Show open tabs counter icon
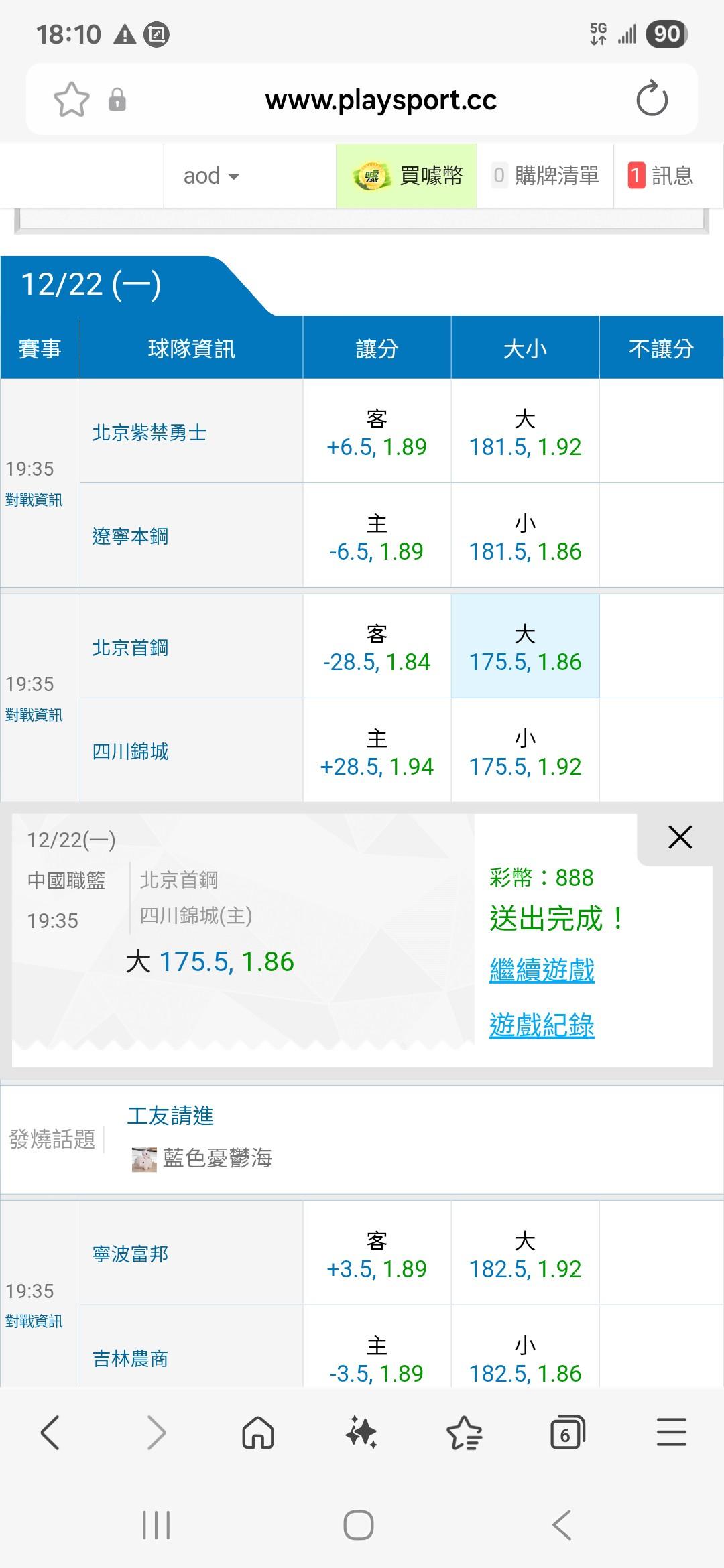The width and height of the screenshot is (724, 1568). (x=567, y=1433)
